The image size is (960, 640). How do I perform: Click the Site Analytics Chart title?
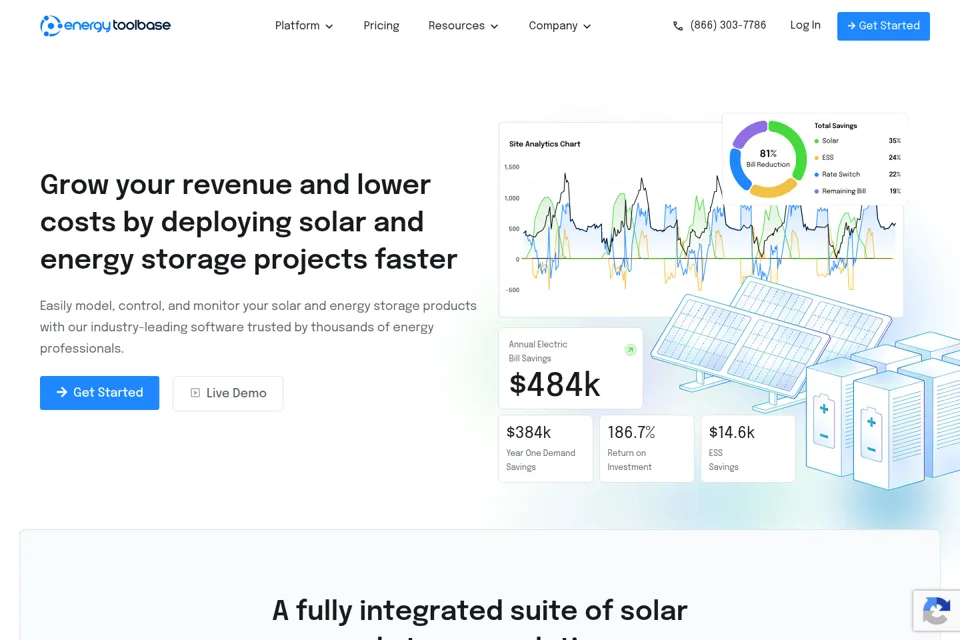544,144
